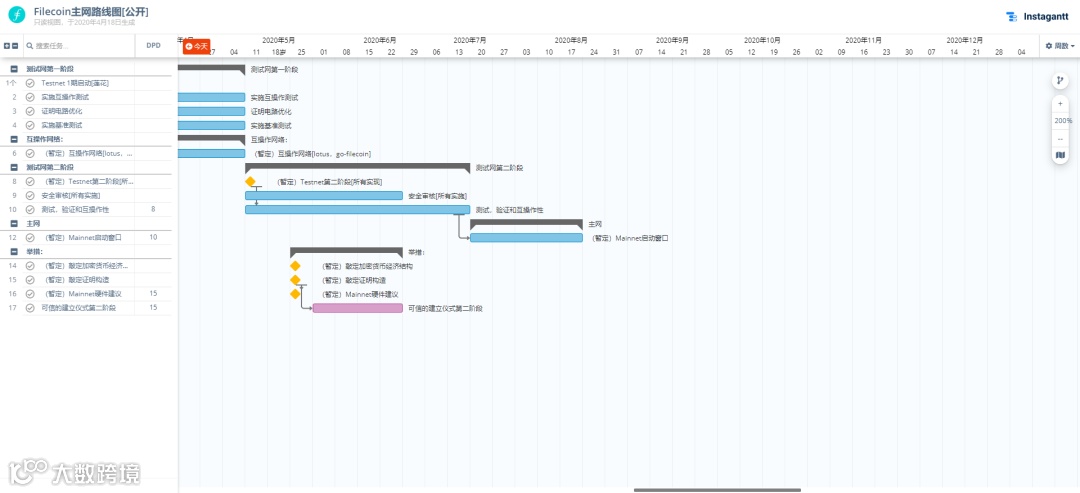Click the 测试网第一阶段 group title
The height and width of the screenshot is (493, 1080).
[x=50, y=69]
